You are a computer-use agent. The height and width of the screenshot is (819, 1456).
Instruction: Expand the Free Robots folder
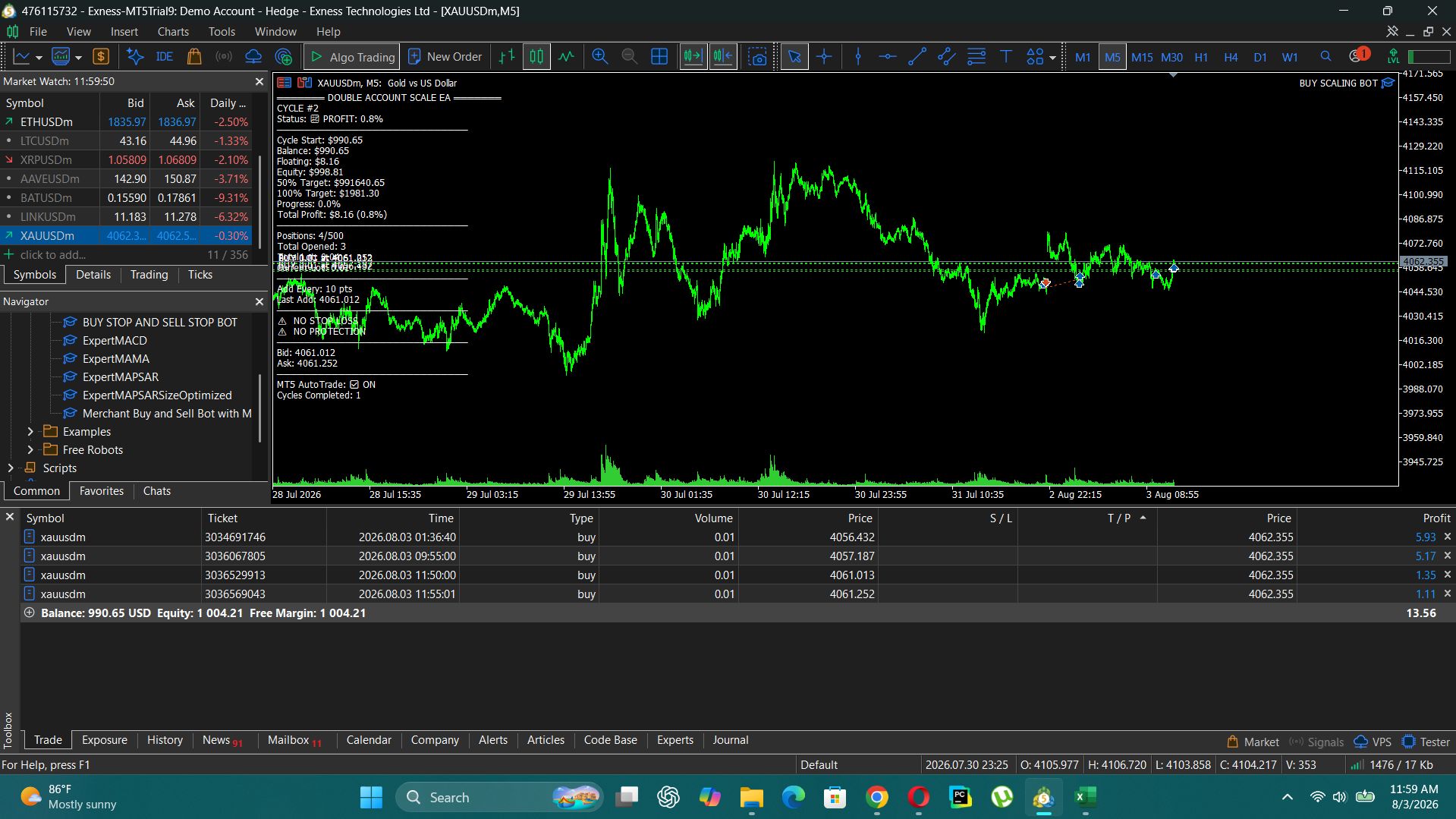point(30,449)
